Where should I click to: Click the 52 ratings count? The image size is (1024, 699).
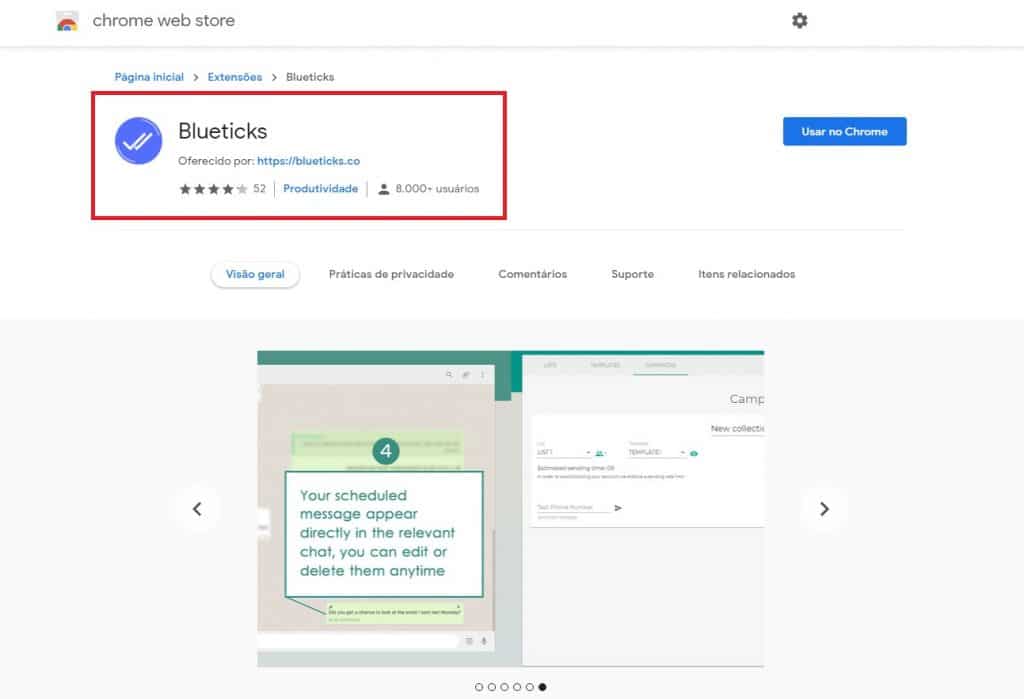click(259, 189)
